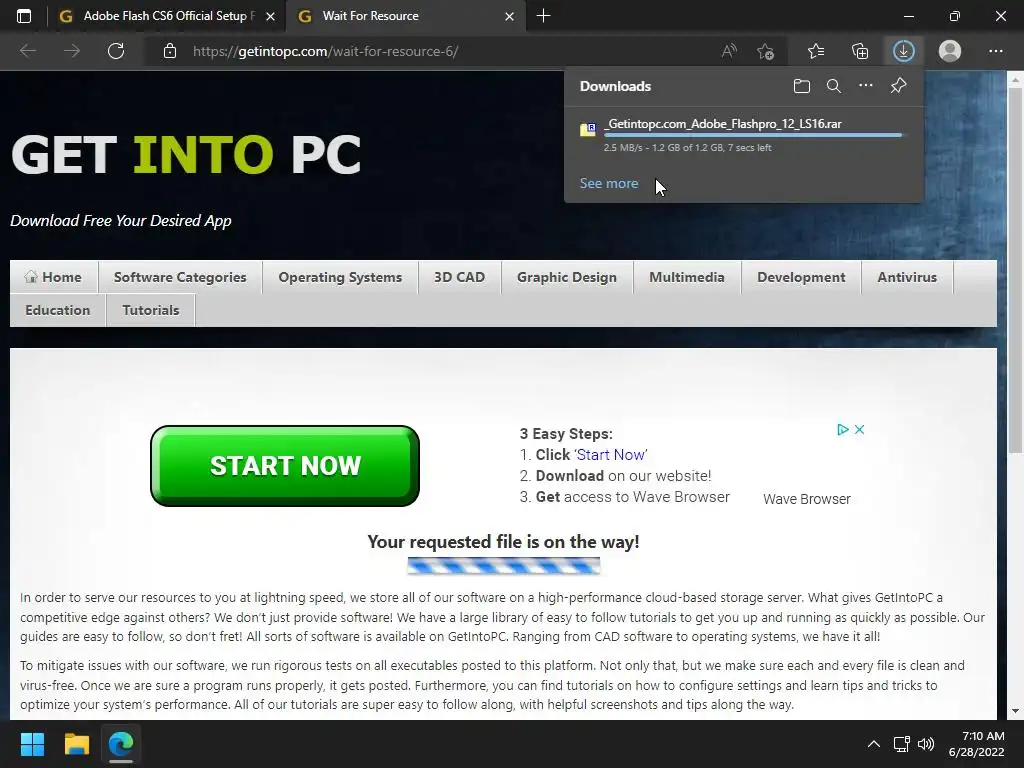Click the green START NOW button
Image resolution: width=1024 pixels, height=768 pixels.
click(x=285, y=466)
